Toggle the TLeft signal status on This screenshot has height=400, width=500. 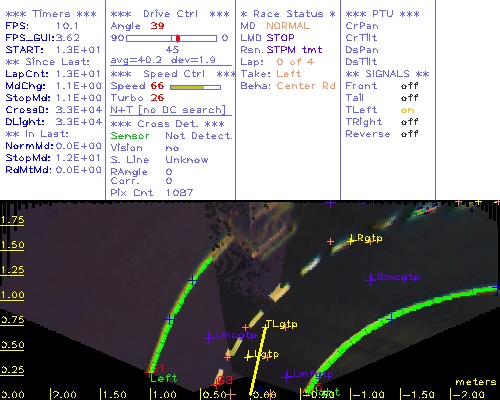pos(407,110)
